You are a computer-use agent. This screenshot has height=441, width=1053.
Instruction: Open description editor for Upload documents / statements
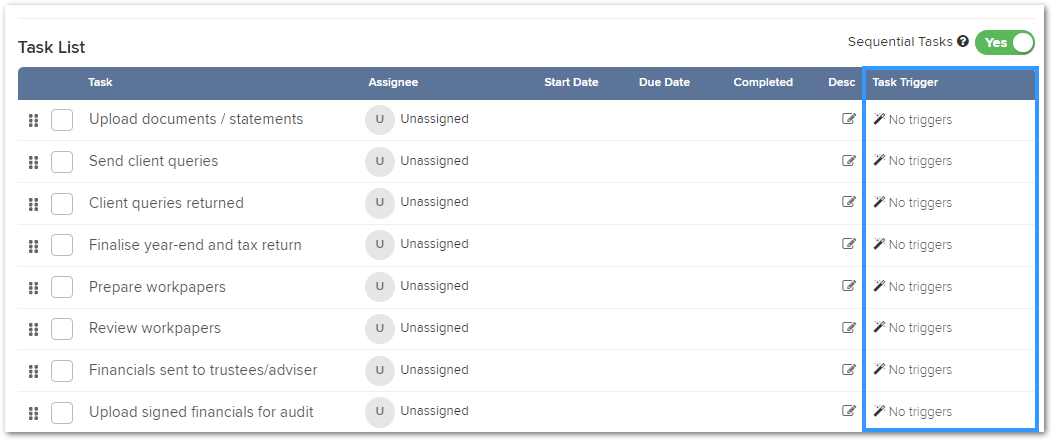coord(849,119)
